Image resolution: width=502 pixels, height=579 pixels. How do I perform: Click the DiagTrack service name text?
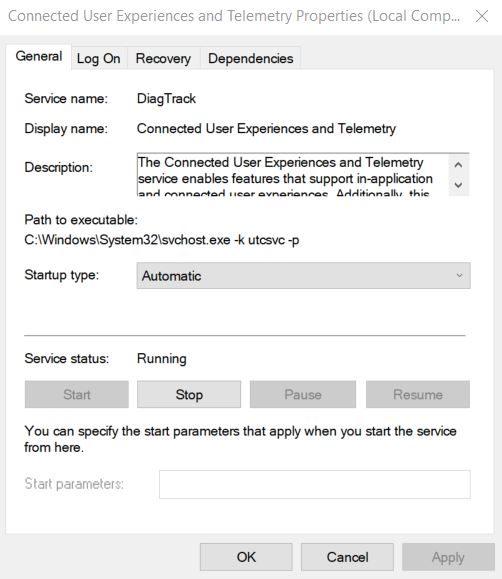[166, 99]
